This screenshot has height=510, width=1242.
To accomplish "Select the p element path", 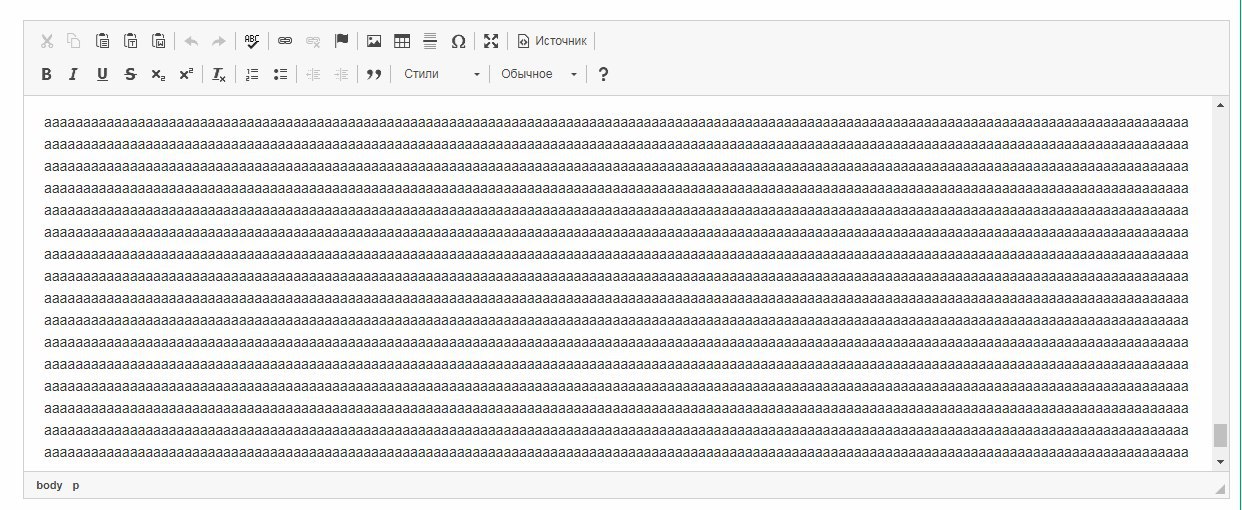I will pos(76,485).
